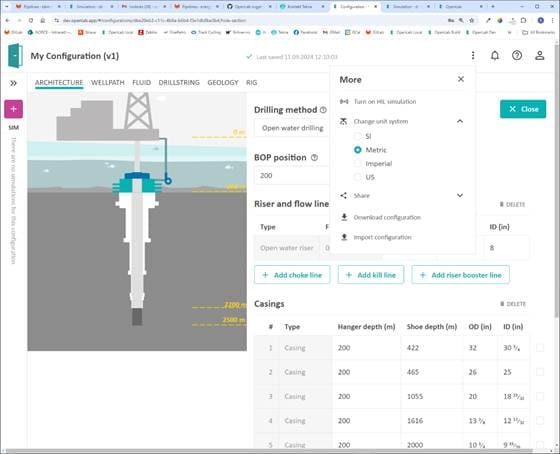Click Add kill line button
The image size is (560, 454).
click(x=371, y=275)
